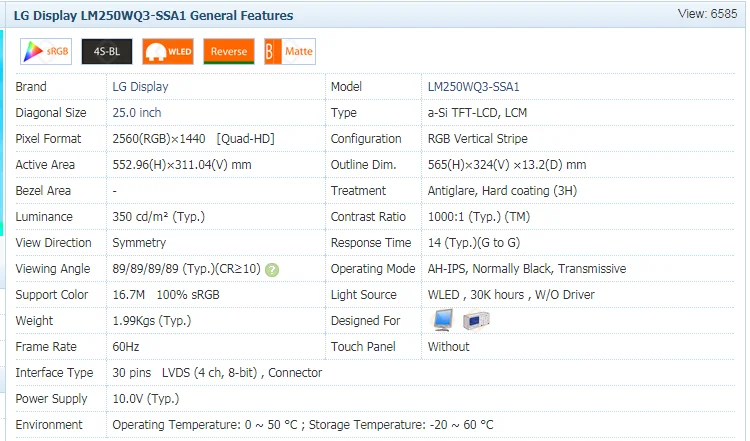
Task: Select the 14 (Typ.)(G to G) response time
Action: tap(474, 243)
